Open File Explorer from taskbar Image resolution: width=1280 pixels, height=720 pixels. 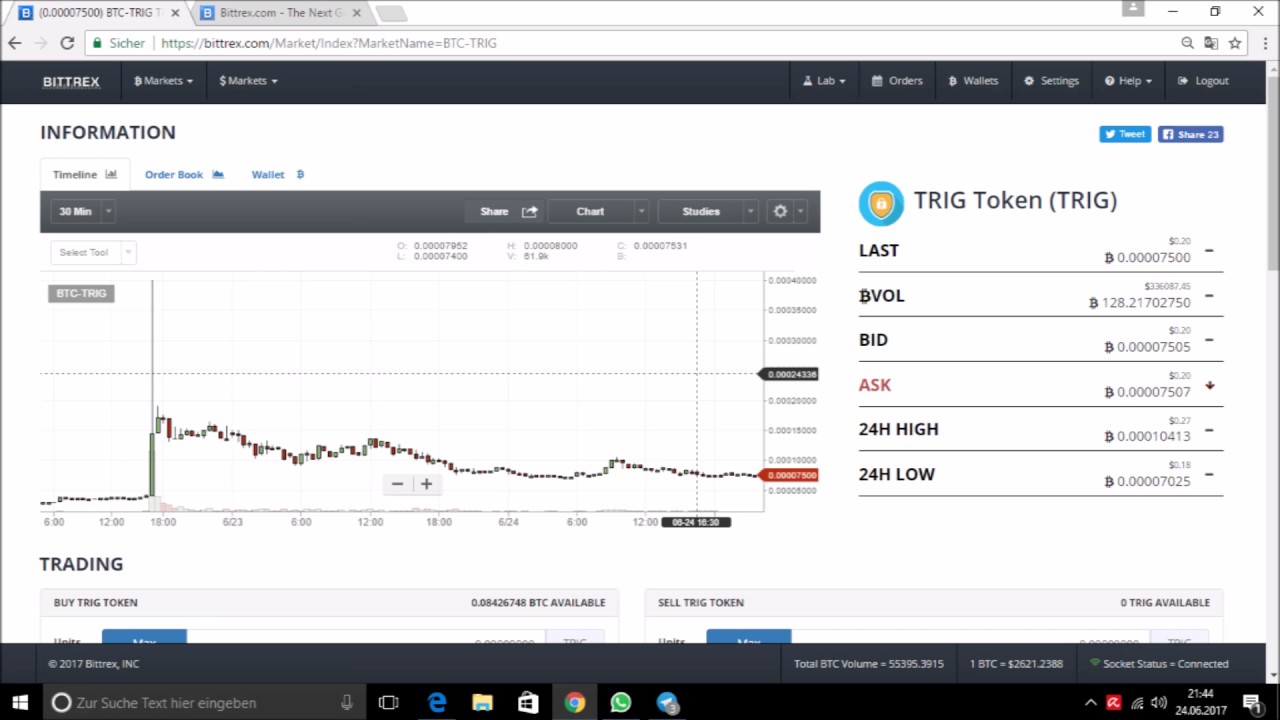482,702
